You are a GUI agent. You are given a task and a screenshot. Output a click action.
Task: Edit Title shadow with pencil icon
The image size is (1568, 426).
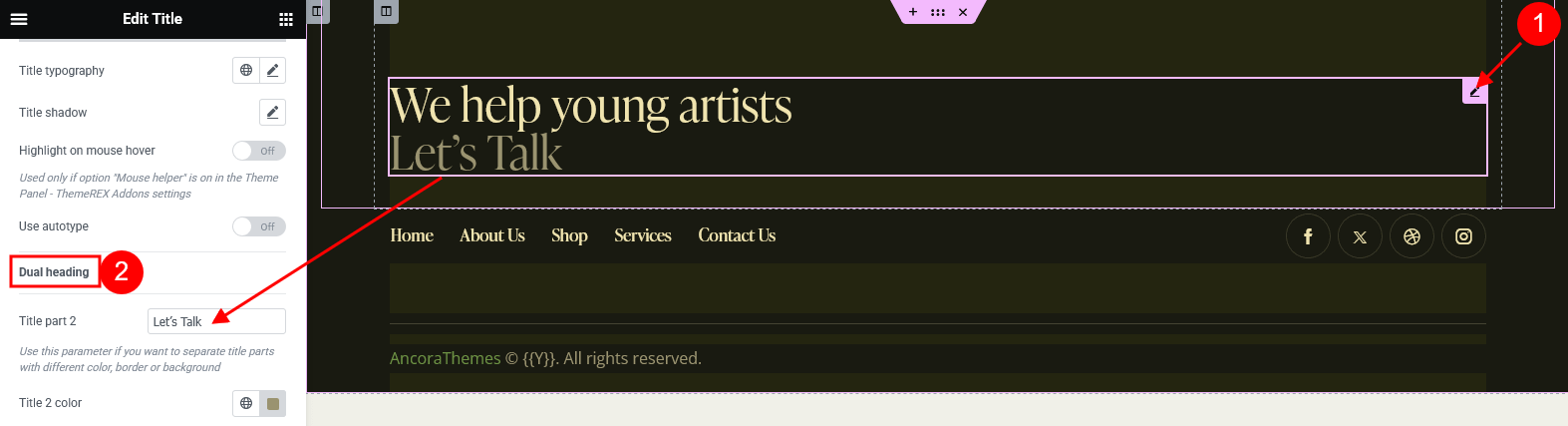coord(272,113)
